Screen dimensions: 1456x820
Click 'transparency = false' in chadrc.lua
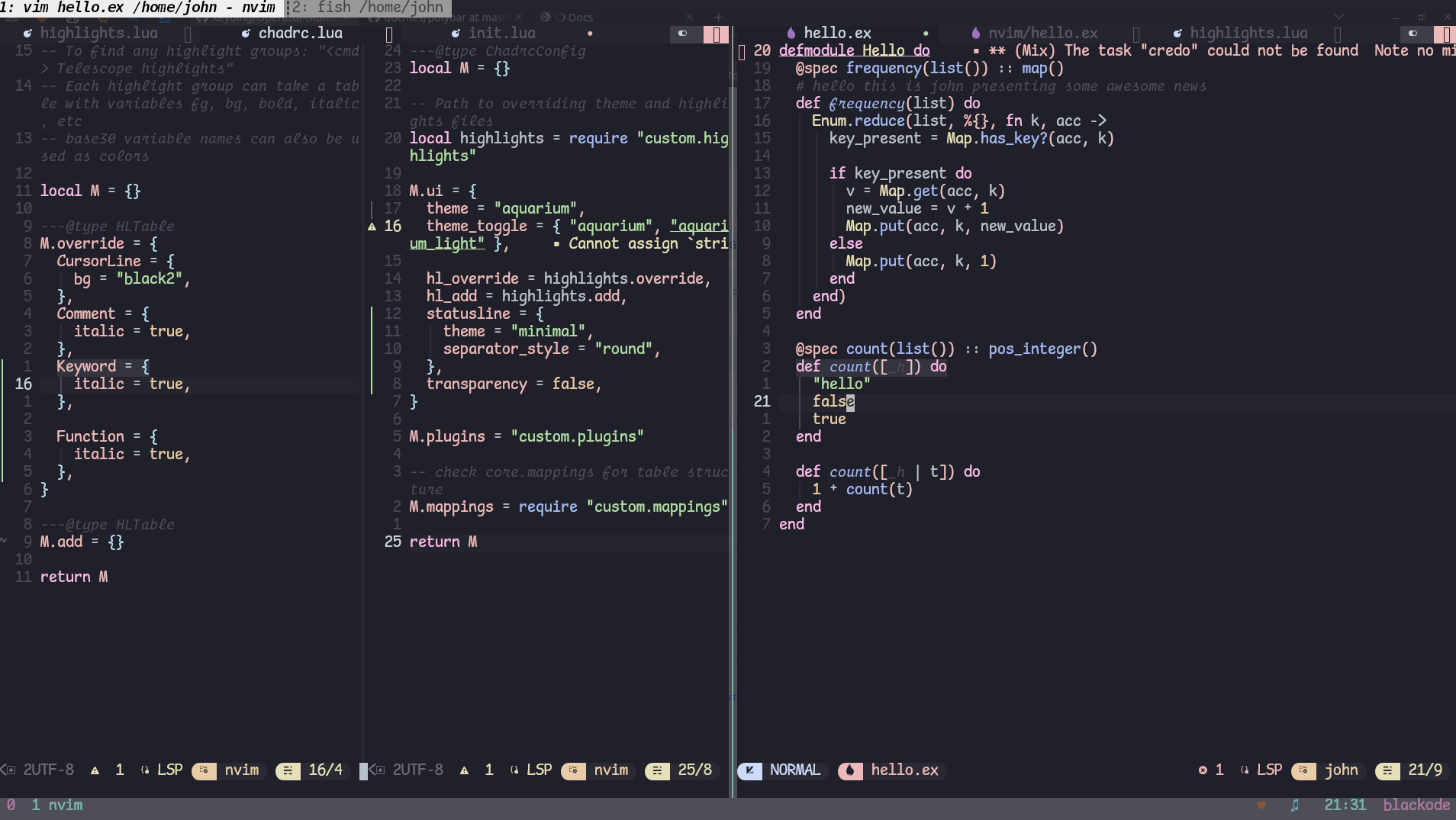click(x=514, y=384)
